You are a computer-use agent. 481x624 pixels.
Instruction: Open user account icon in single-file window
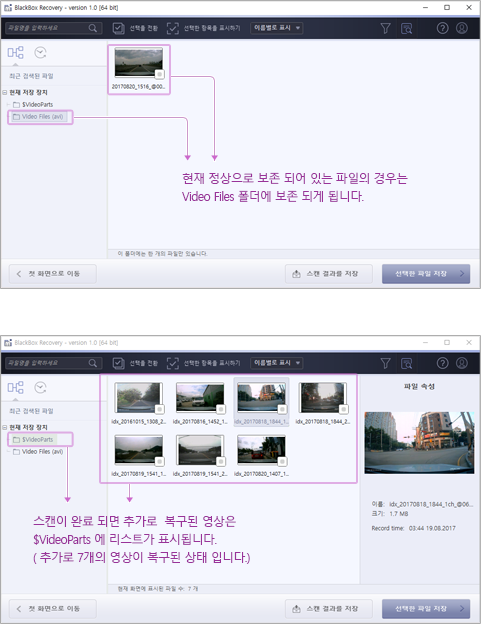click(x=462, y=28)
